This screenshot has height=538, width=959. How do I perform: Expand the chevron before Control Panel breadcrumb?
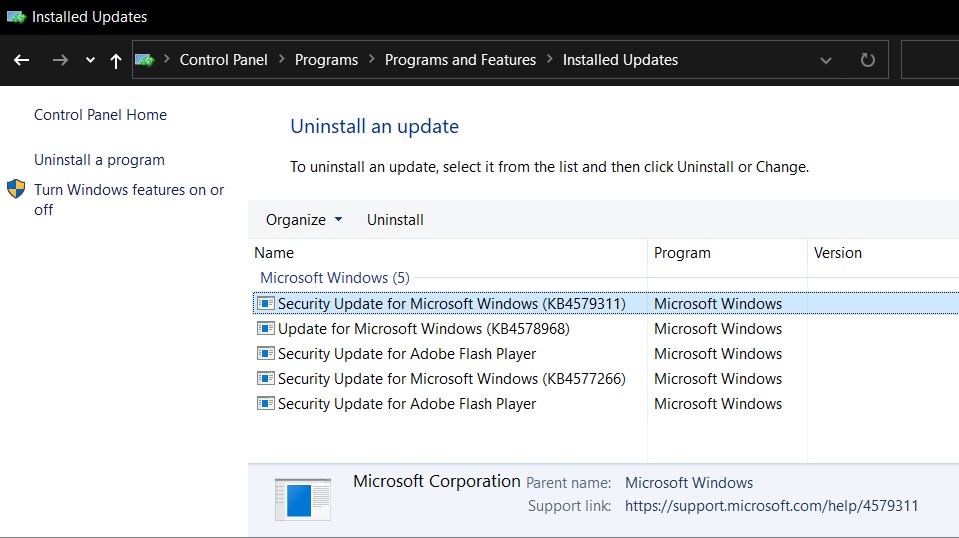point(166,59)
